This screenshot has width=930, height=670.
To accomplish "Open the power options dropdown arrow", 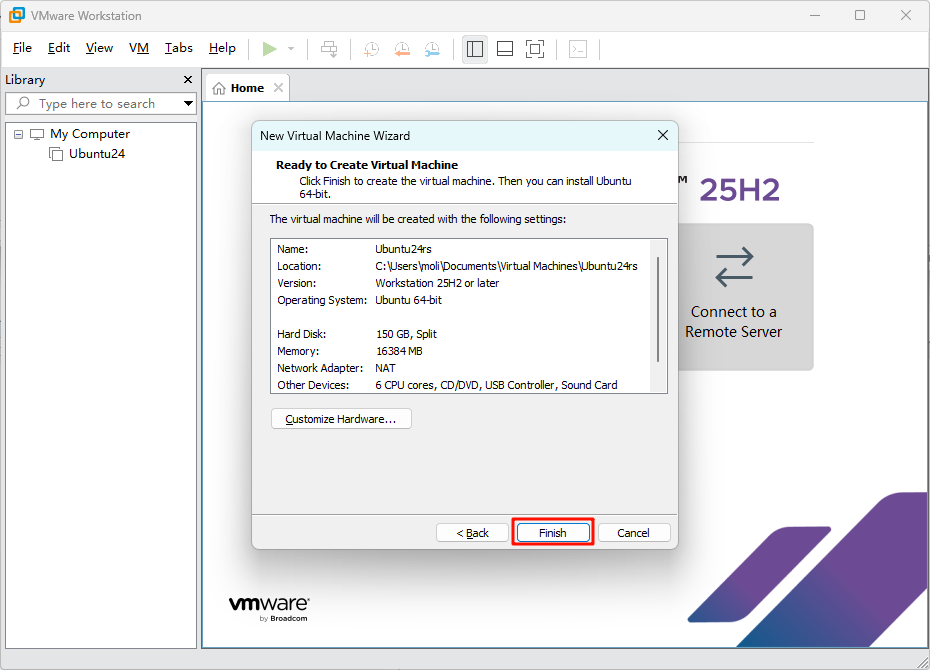I will 291,49.
